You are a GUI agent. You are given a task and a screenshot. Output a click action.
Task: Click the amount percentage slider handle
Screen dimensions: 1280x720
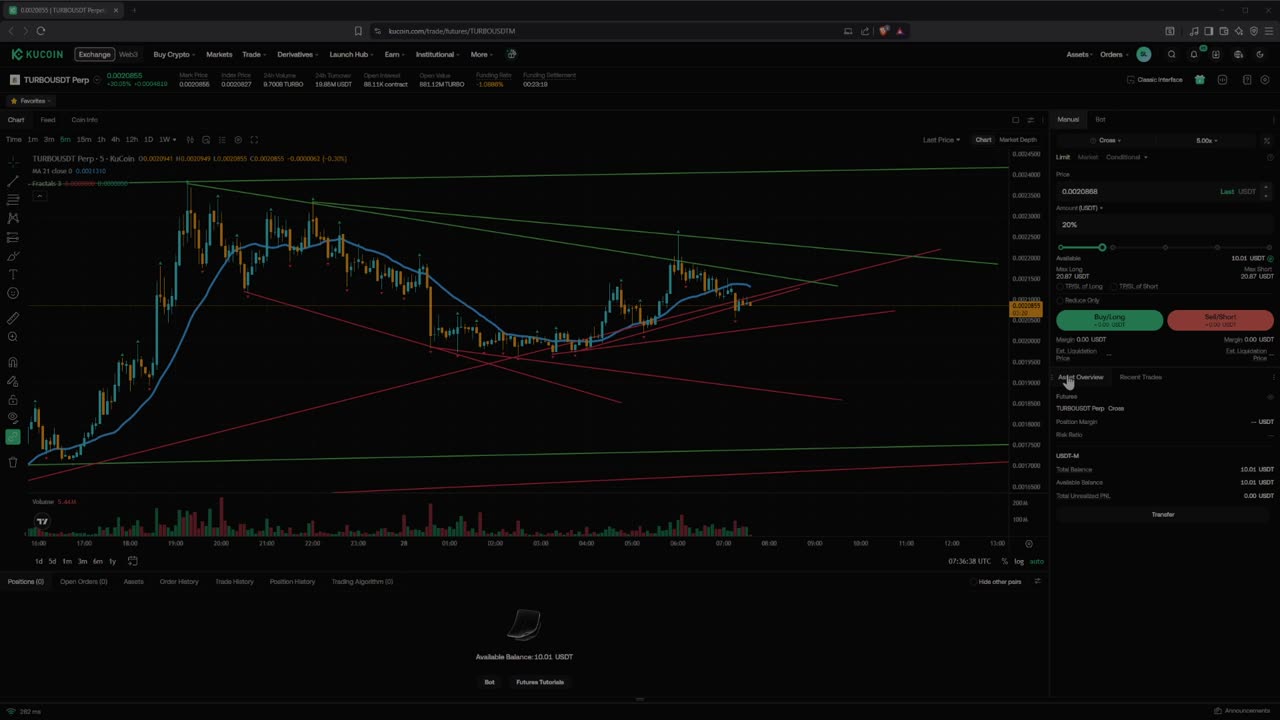pos(1102,247)
